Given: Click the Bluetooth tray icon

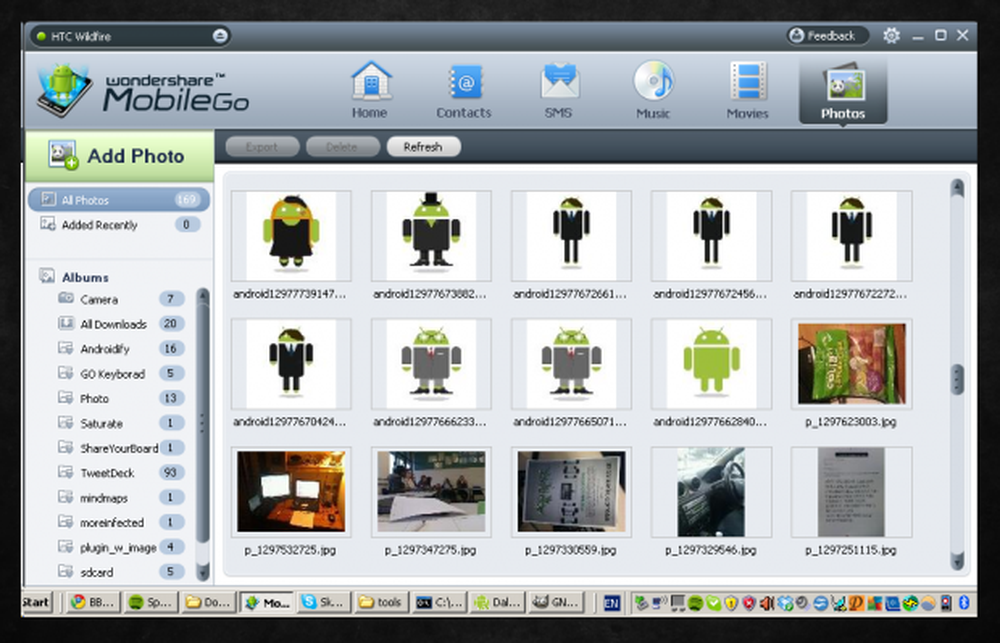Looking at the screenshot, I should (964, 602).
